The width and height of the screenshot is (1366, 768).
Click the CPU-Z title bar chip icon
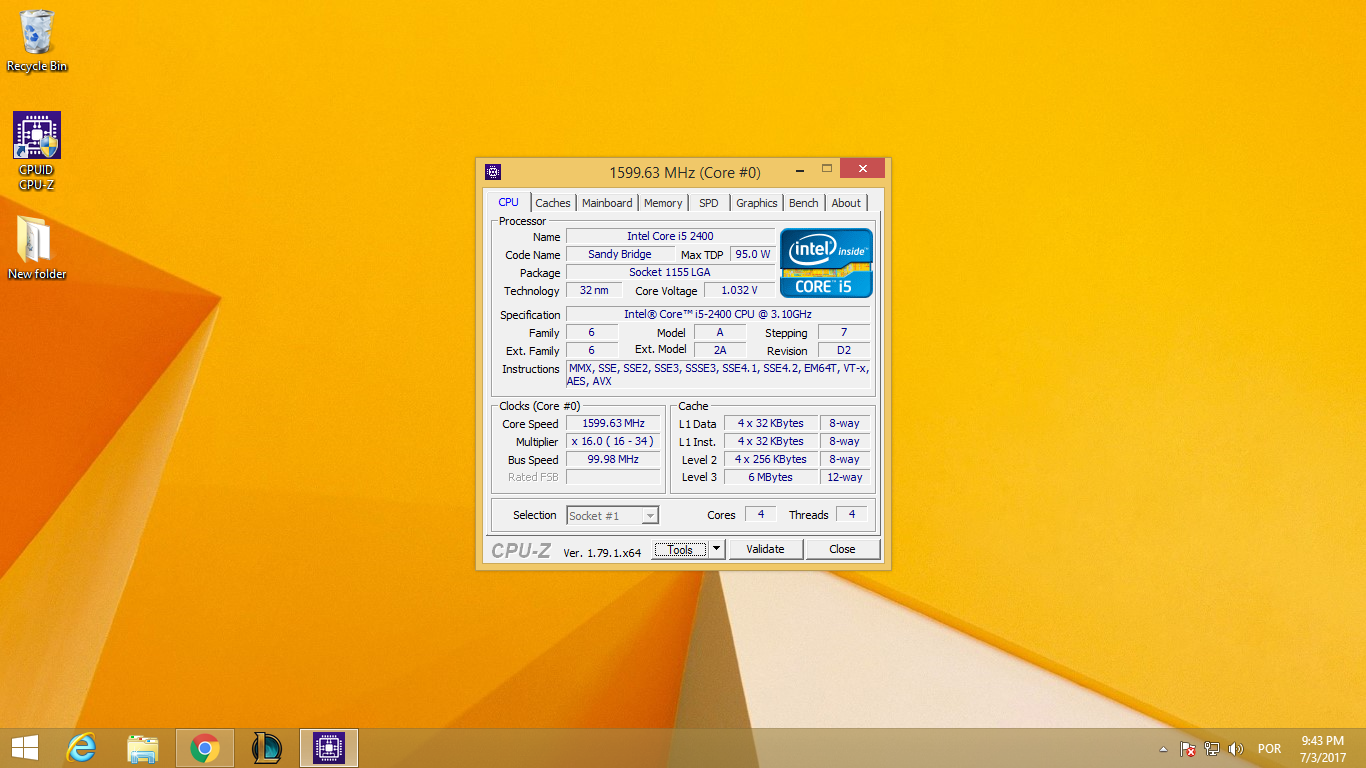492,172
